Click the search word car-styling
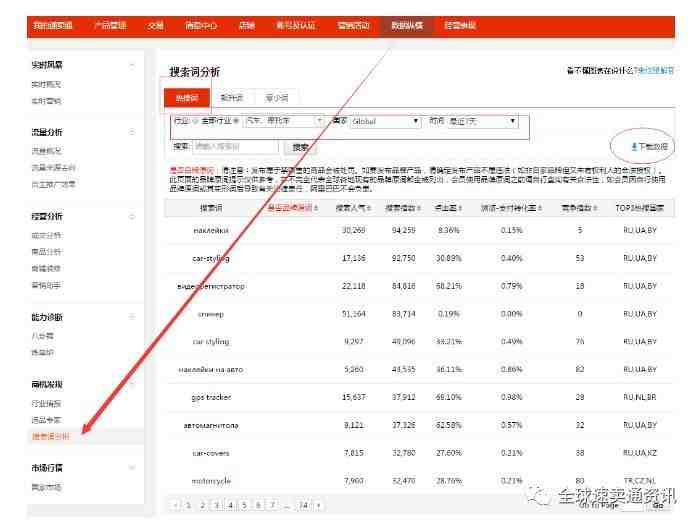The height and width of the screenshot is (526, 699). coord(211,259)
